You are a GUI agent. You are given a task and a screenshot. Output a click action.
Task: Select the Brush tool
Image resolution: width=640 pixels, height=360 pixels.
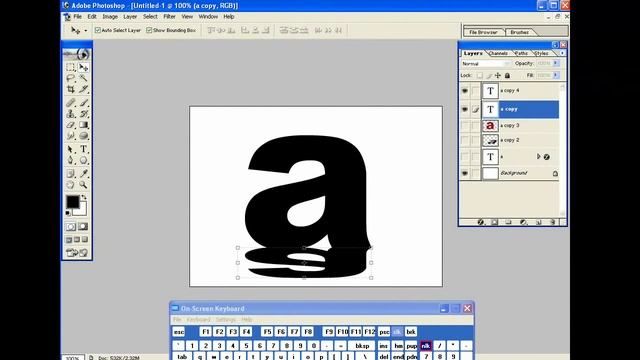tap(83, 102)
